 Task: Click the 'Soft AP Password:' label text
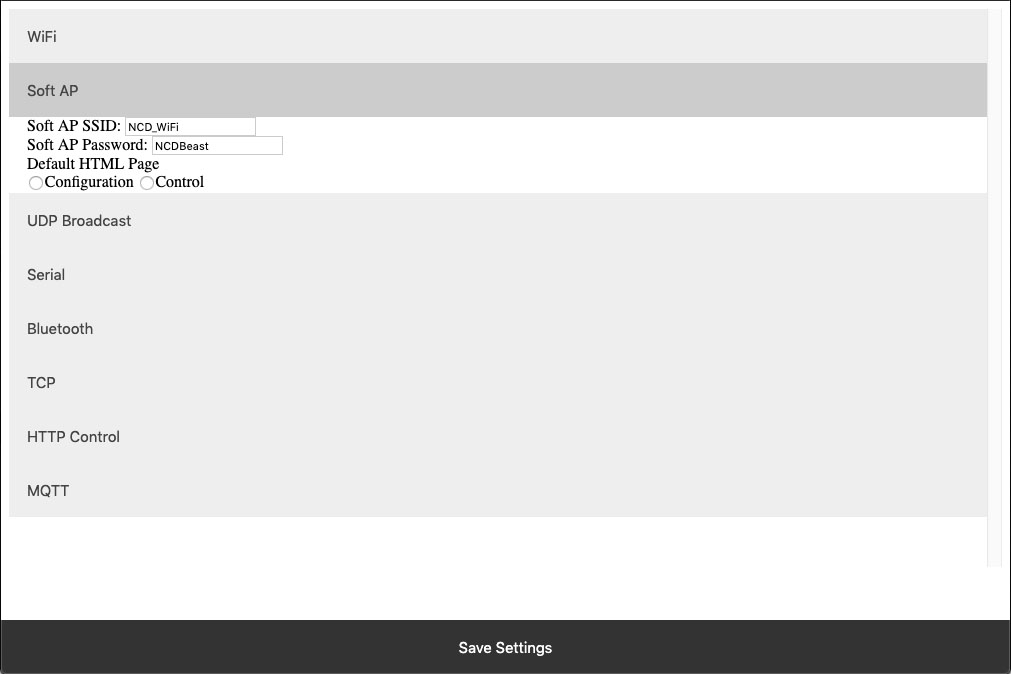click(x=87, y=145)
